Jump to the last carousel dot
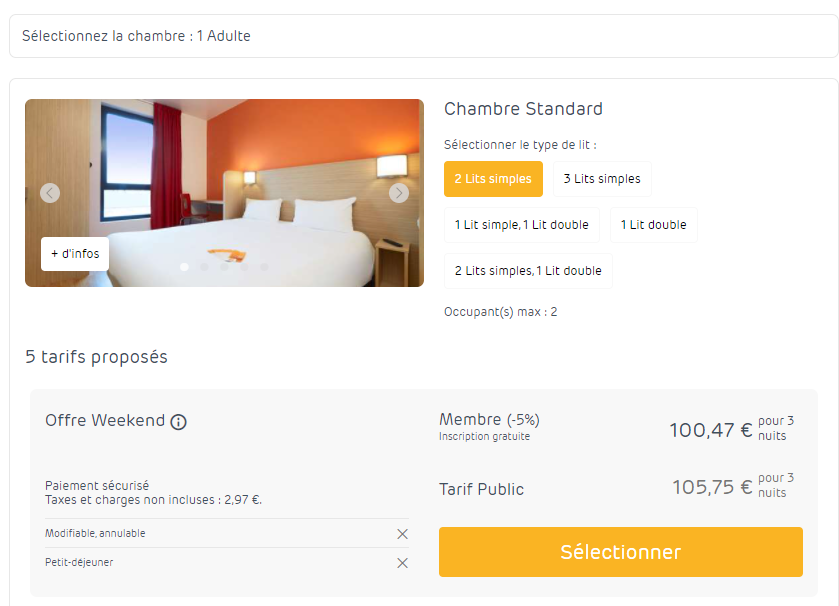This screenshot has width=839, height=606. point(264,267)
